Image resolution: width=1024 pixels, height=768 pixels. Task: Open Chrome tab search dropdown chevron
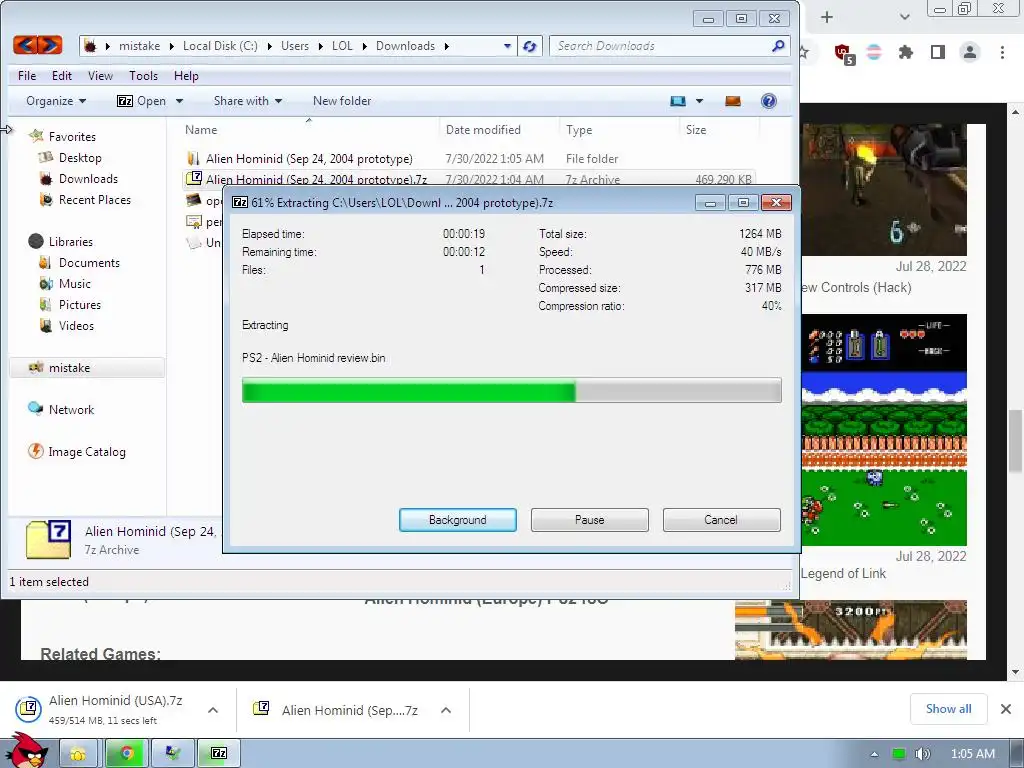(904, 17)
